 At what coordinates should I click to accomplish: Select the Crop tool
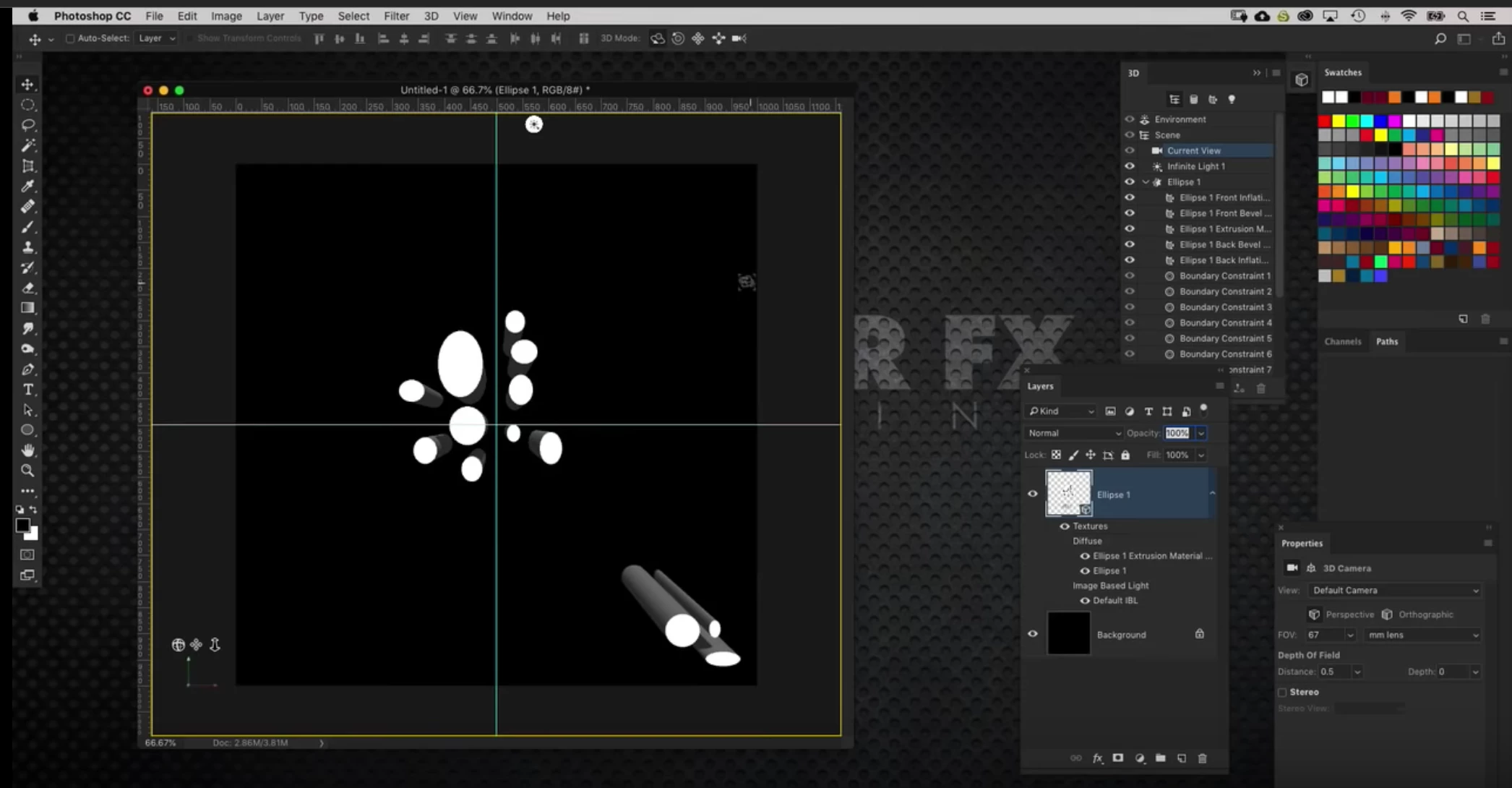28,166
